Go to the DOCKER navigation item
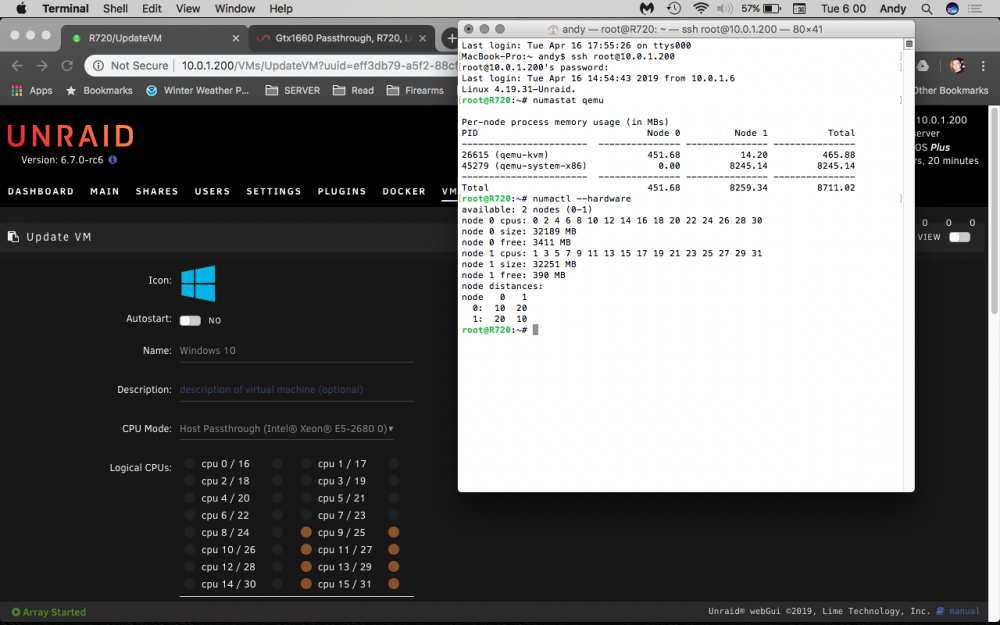 404,191
